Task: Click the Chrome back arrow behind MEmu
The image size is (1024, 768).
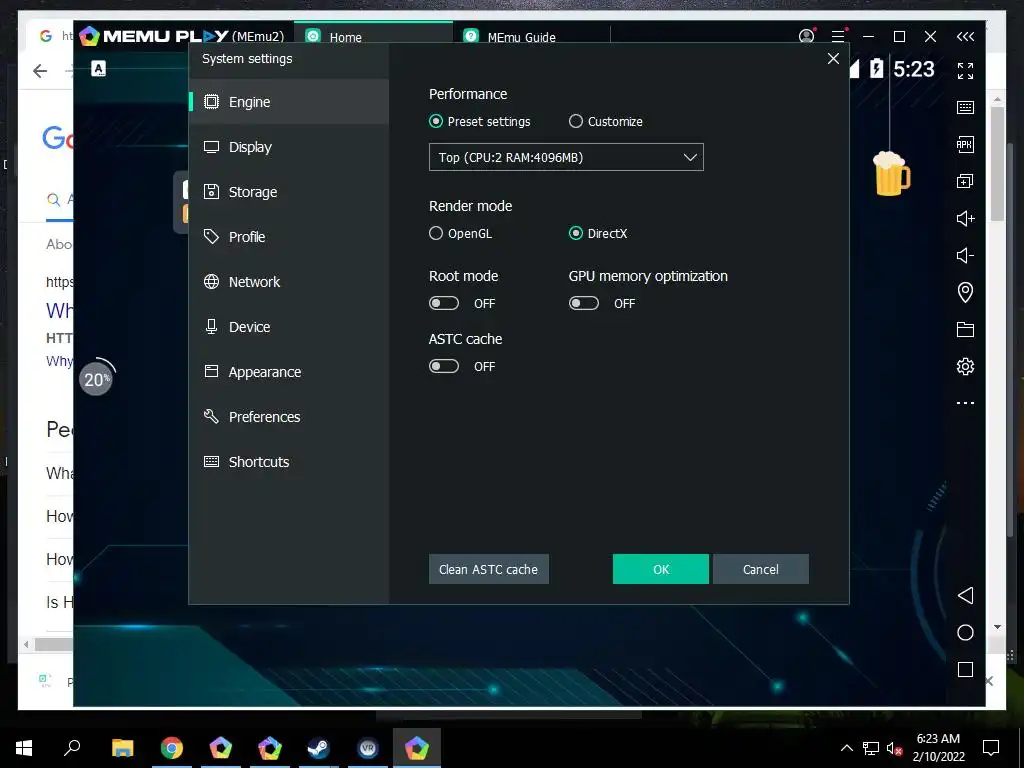Action: pyautogui.click(x=40, y=71)
